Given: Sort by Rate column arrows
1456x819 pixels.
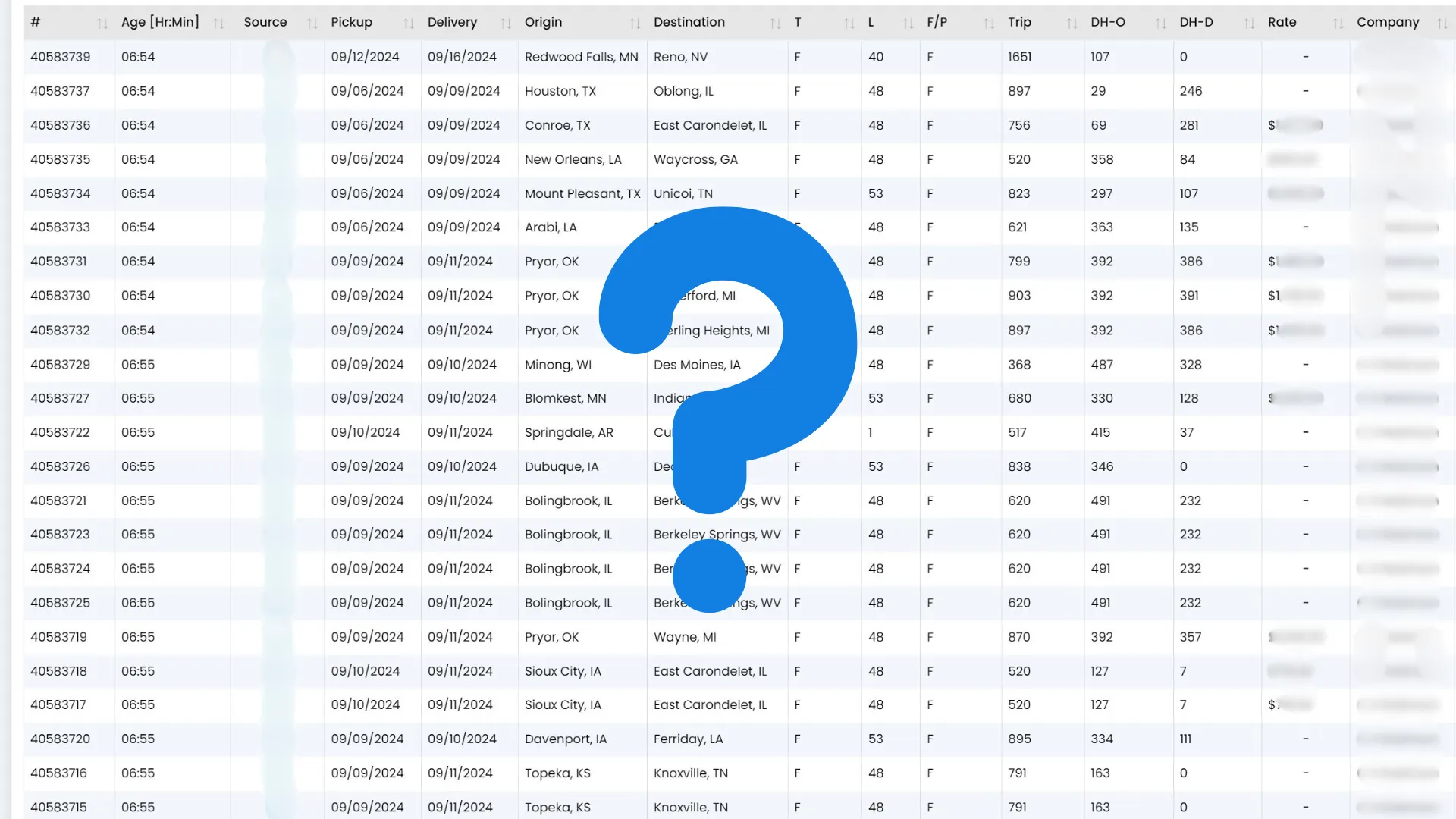Looking at the screenshot, I should (1338, 24).
